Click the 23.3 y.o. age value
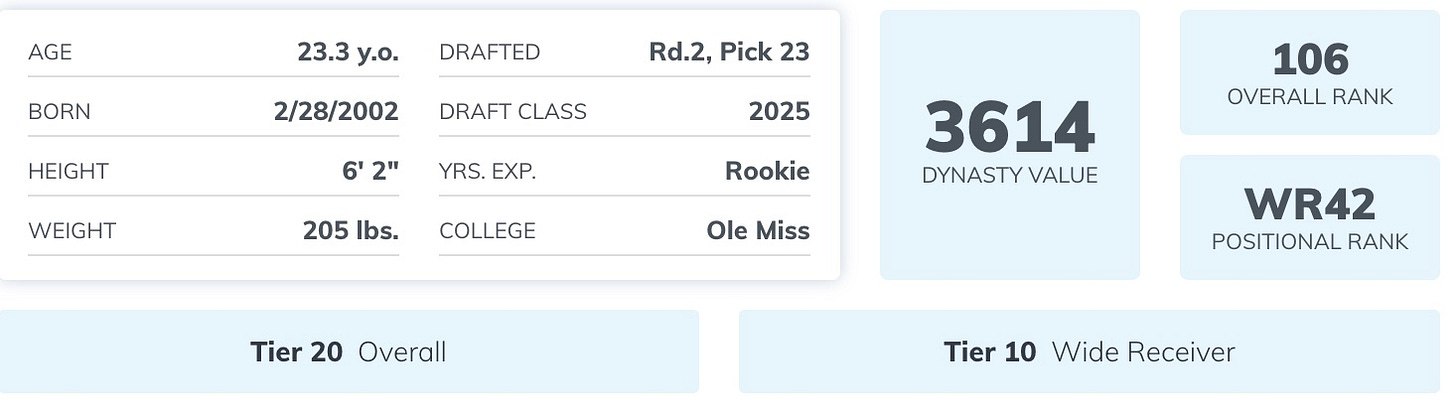Image resolution: width=1456 pixels, height=409 pixels. (x=348, y=52)
